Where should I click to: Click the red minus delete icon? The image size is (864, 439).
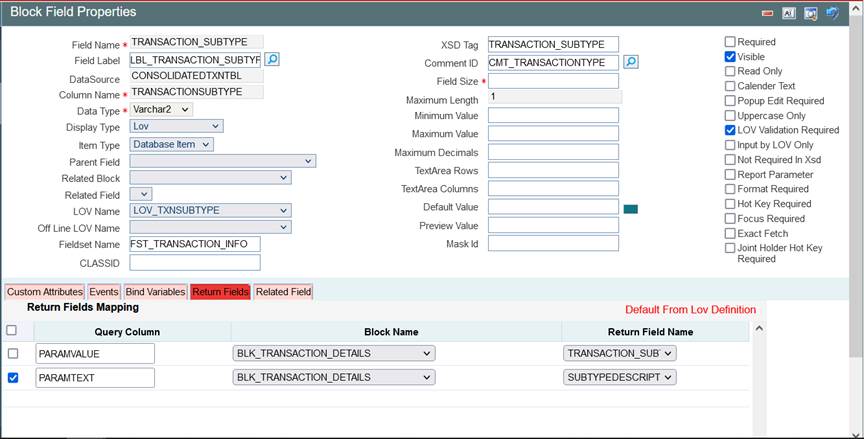click(x=767, y=13)
